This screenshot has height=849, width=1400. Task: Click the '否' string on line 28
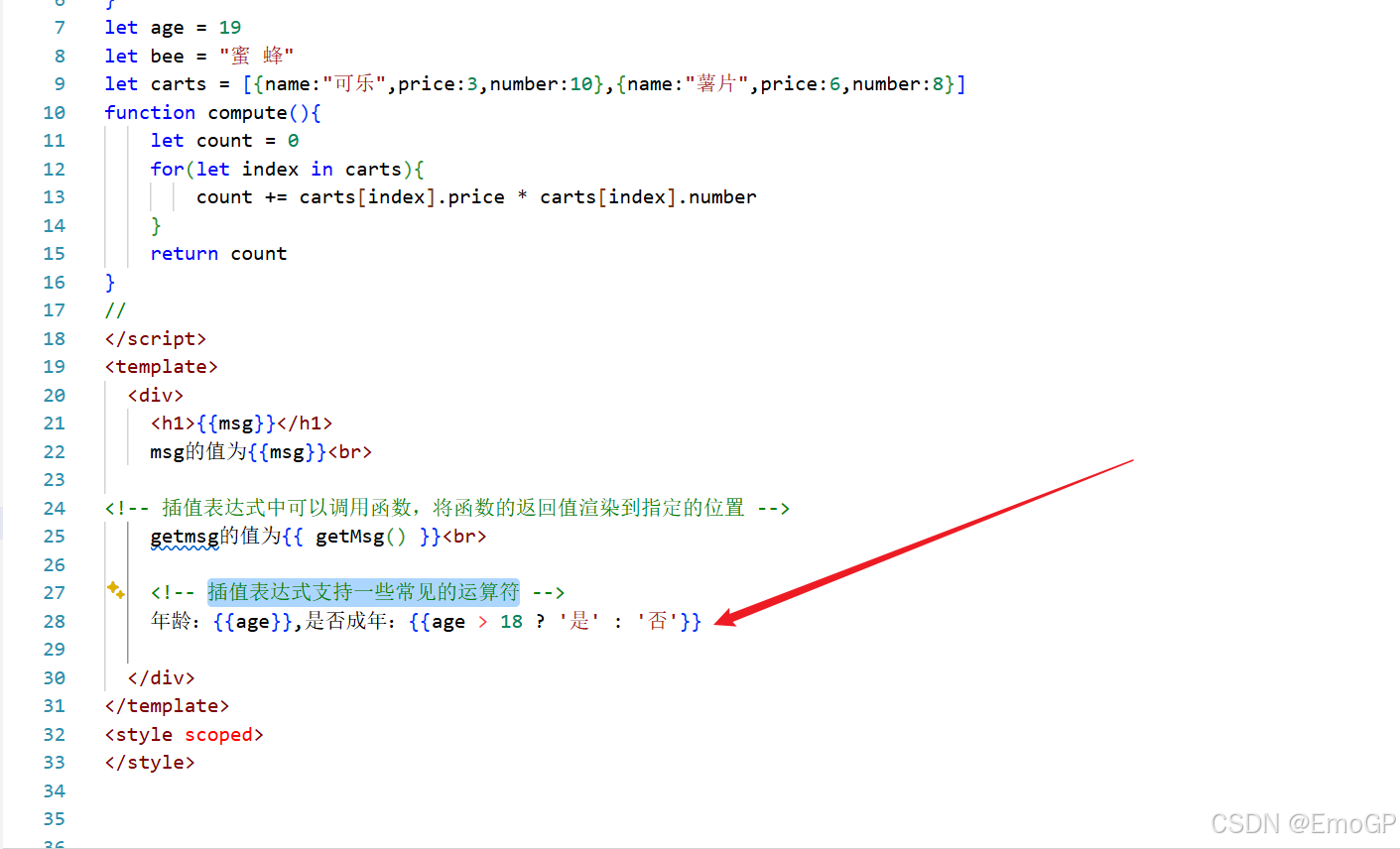[x=657, y=622]
